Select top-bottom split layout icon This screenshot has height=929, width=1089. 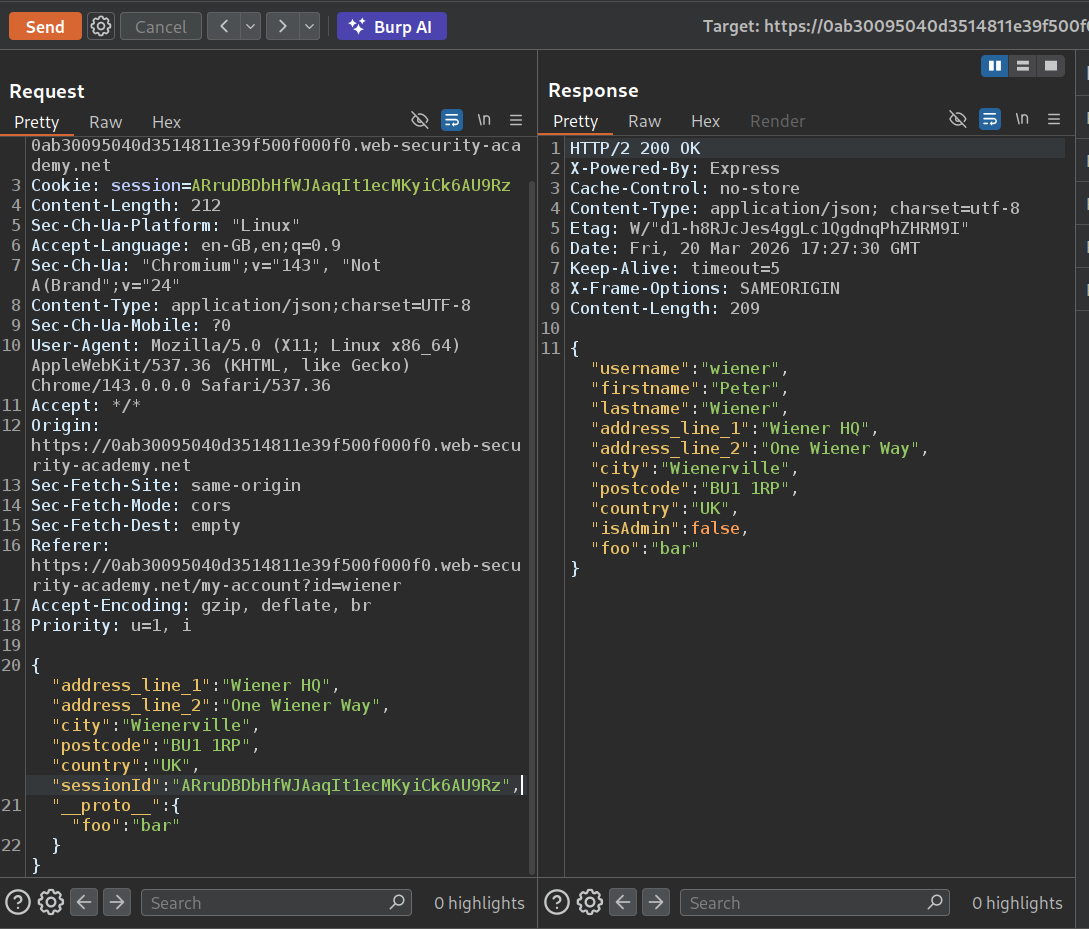click(1022, 66)
